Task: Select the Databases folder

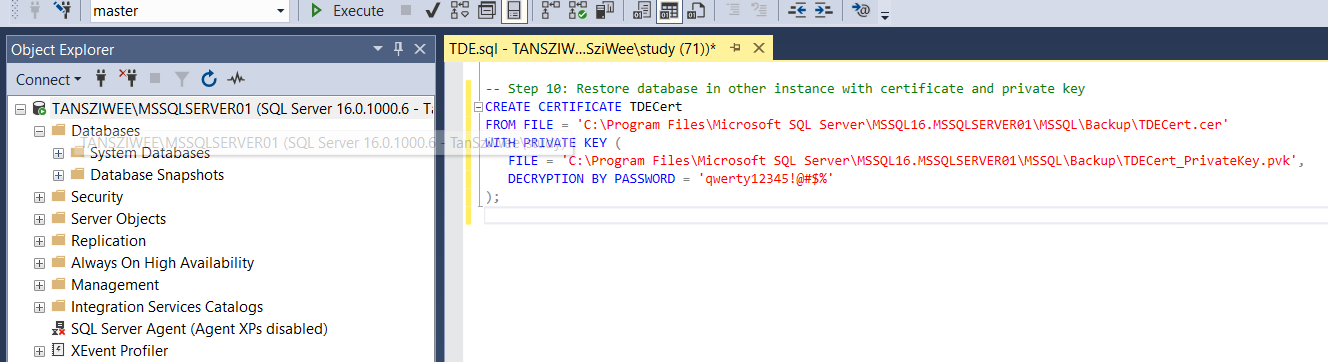Action: 104,131
